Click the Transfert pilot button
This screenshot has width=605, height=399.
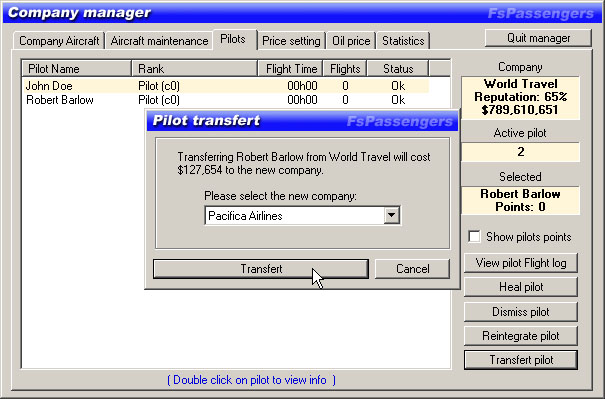[521, 360]
